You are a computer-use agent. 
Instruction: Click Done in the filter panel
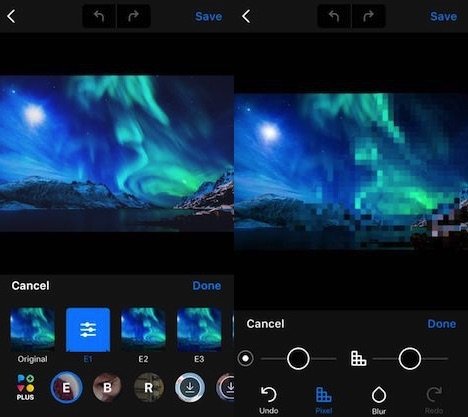coord(207,286)
